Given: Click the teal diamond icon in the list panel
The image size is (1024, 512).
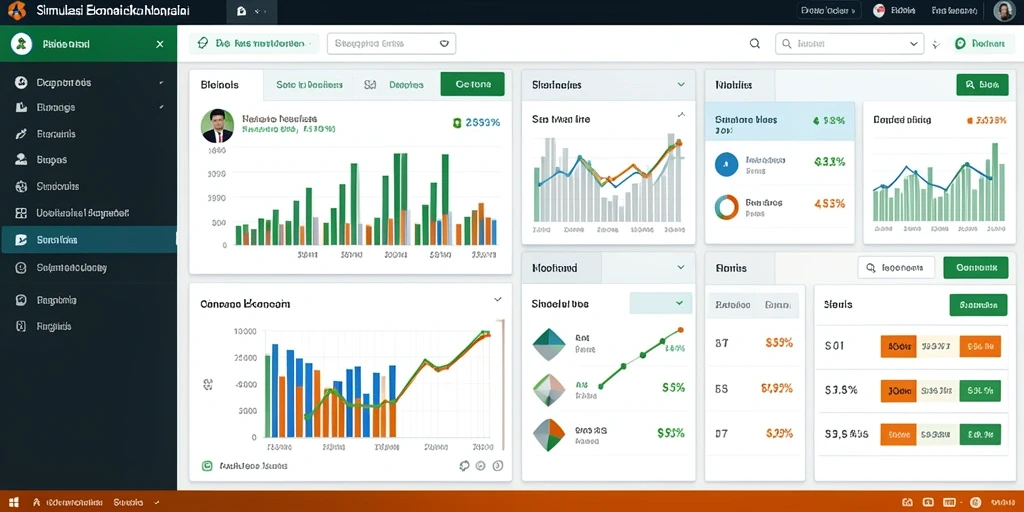Looking at the screenshot, I should (x=549, y=344).
